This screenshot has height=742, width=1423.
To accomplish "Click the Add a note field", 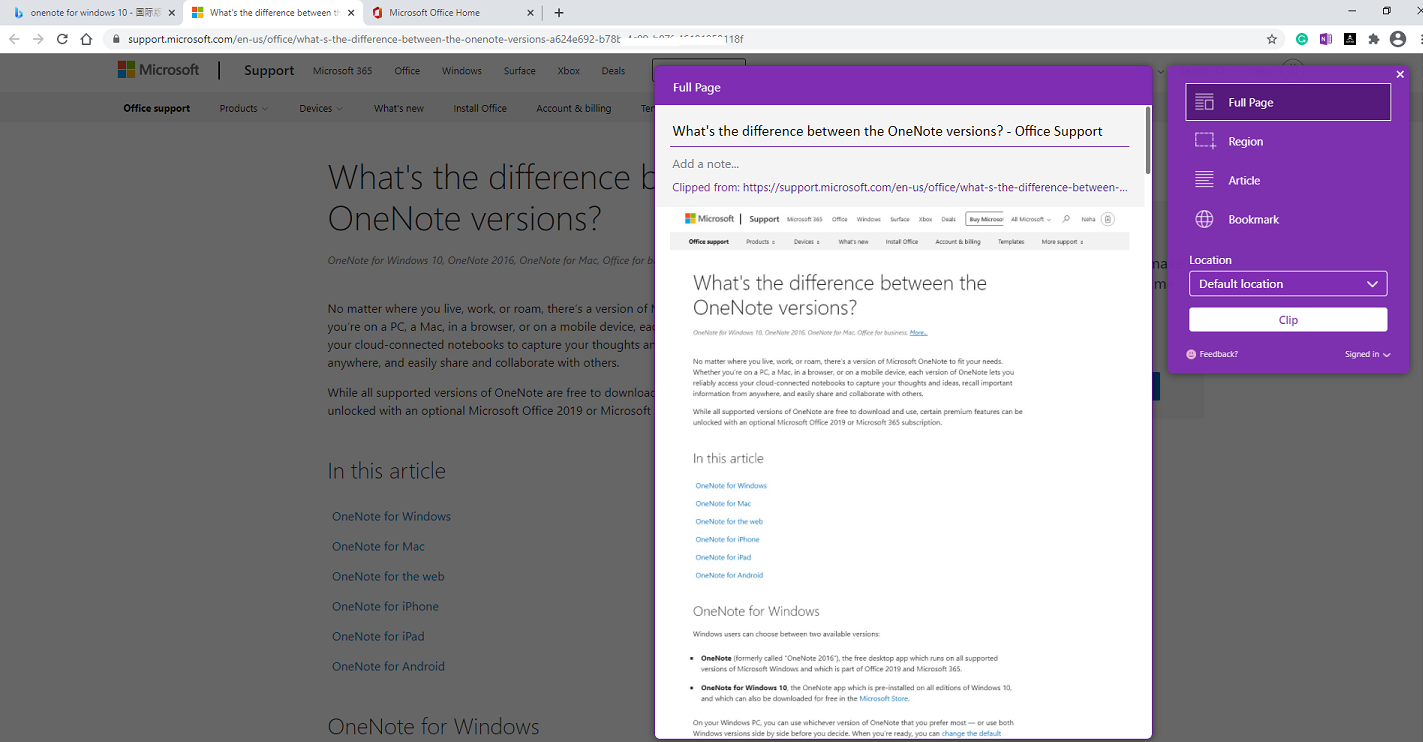I will [705, 163].
